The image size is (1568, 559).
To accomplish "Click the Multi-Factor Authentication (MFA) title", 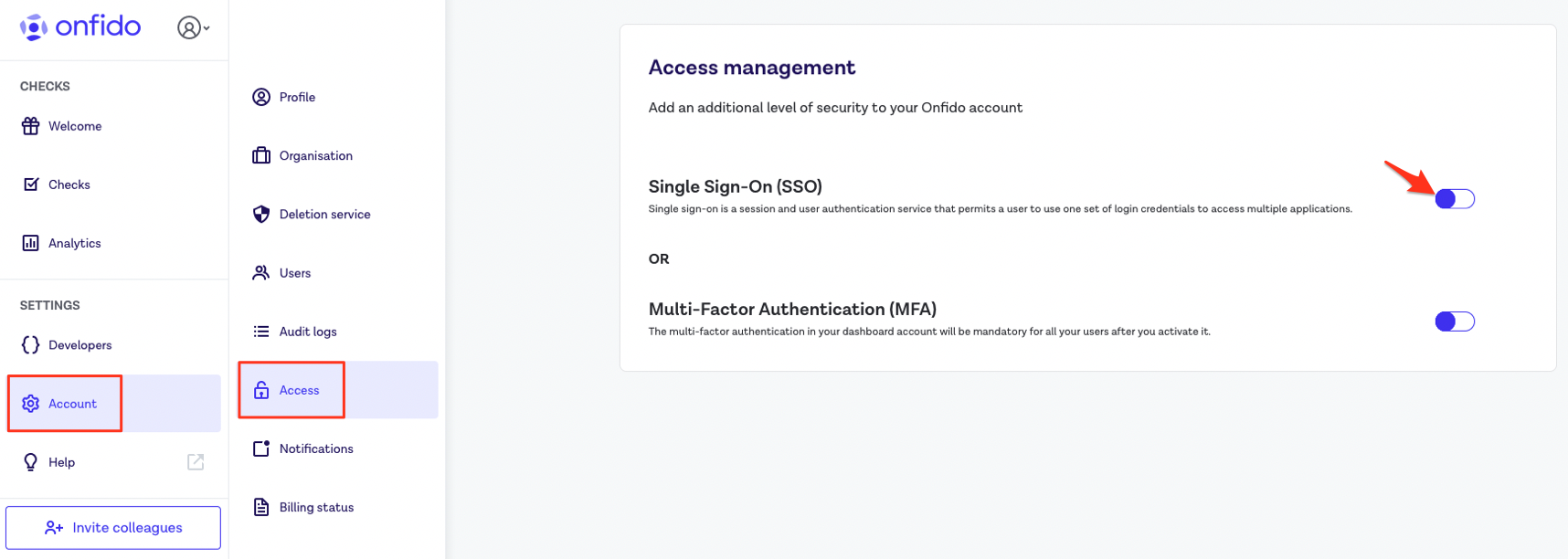I will [792, 309].
